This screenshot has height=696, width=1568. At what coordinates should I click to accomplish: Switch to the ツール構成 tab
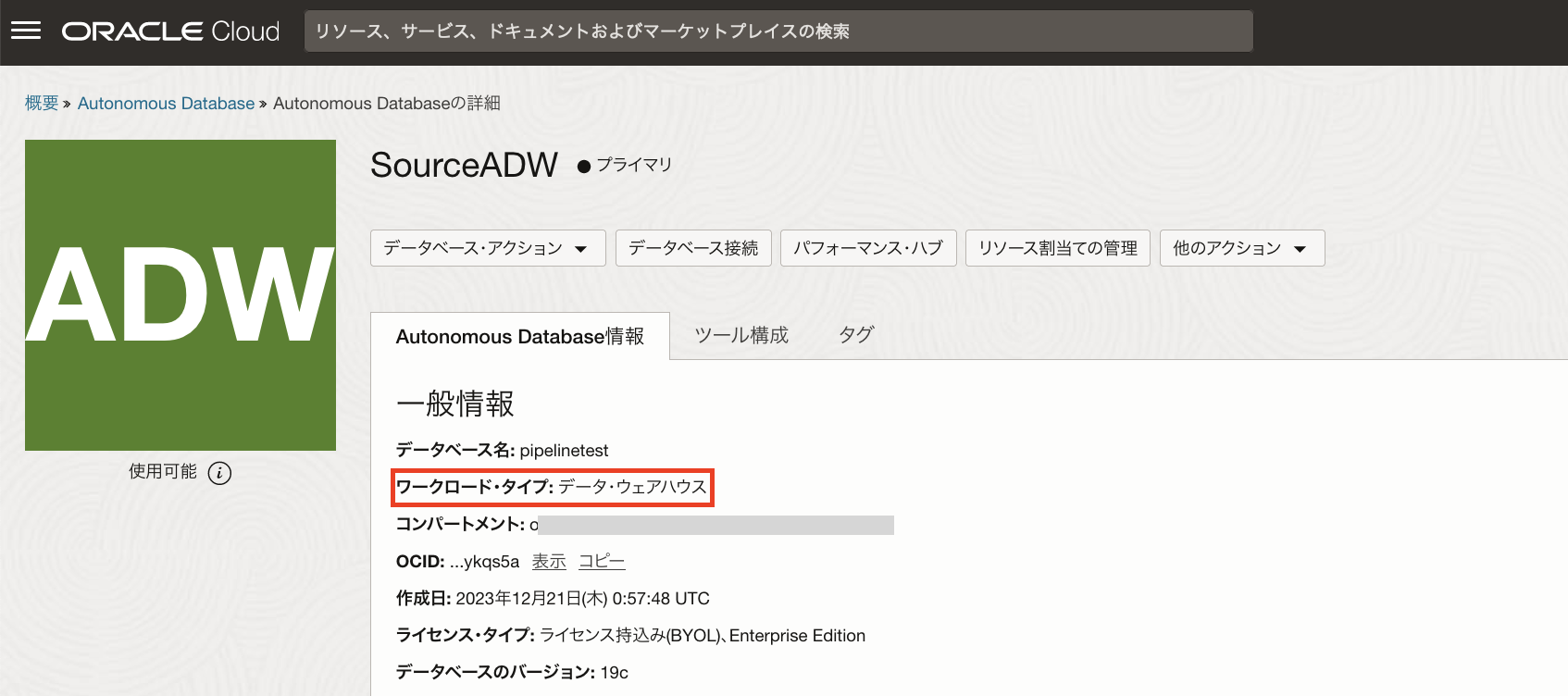coord(741,335)
